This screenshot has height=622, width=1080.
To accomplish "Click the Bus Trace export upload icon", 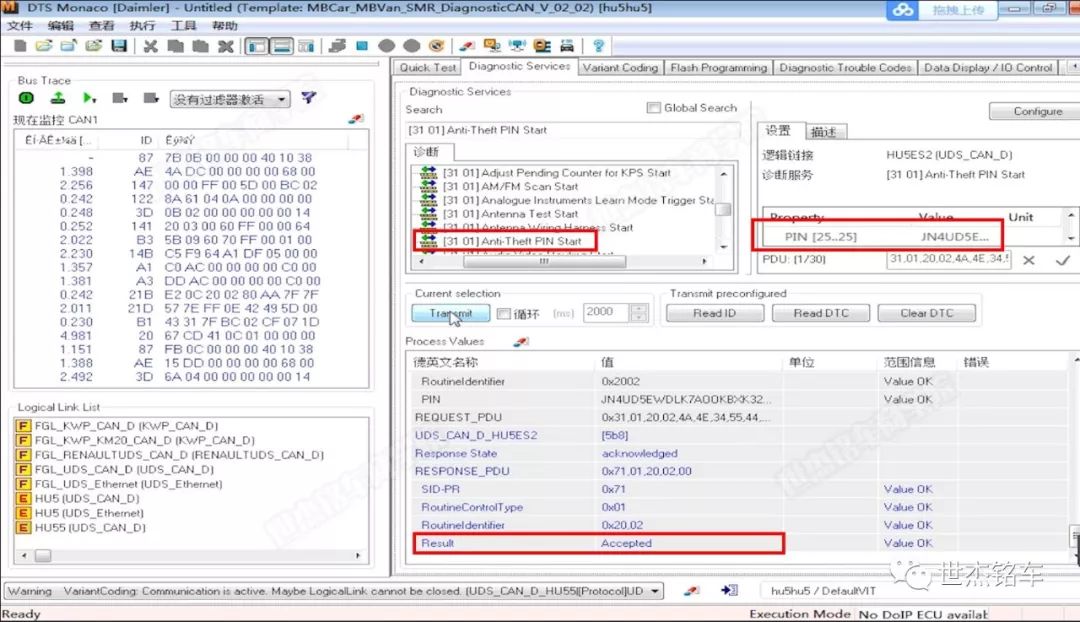I will (x=58, y=98).
